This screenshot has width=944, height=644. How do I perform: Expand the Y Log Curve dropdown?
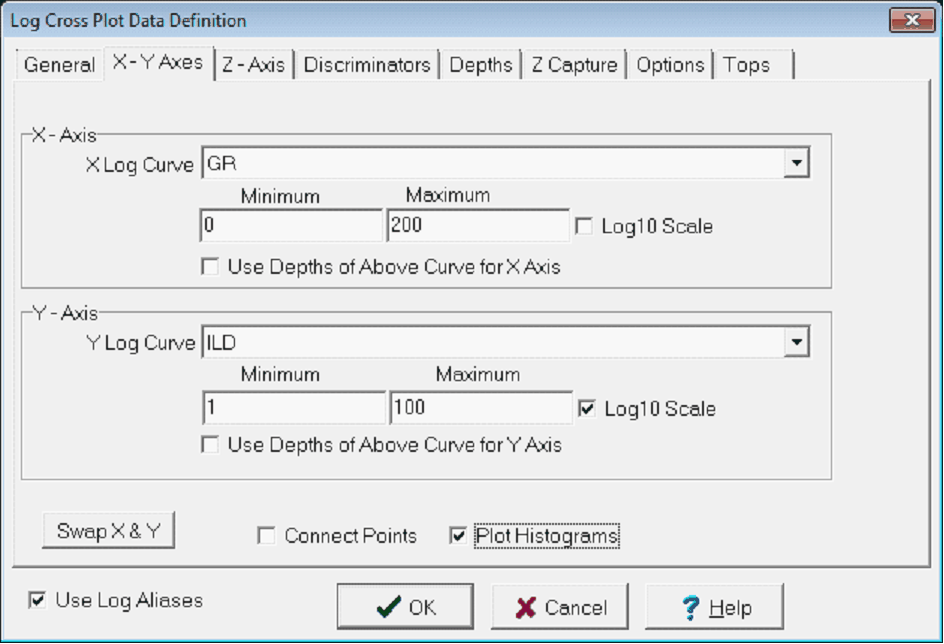tap(796, 343)
